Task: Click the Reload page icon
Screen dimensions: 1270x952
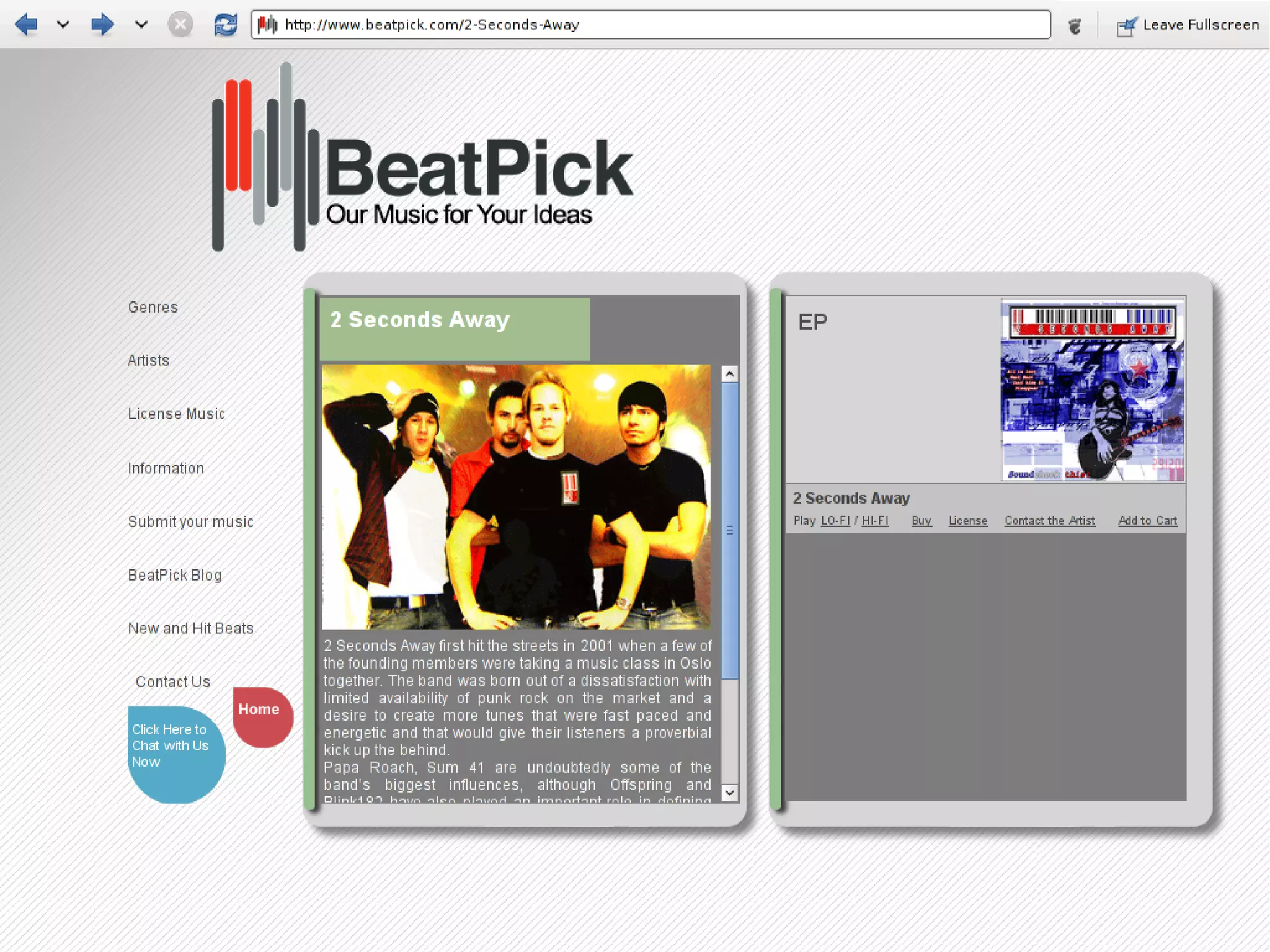Action: [x=225, y=25]
